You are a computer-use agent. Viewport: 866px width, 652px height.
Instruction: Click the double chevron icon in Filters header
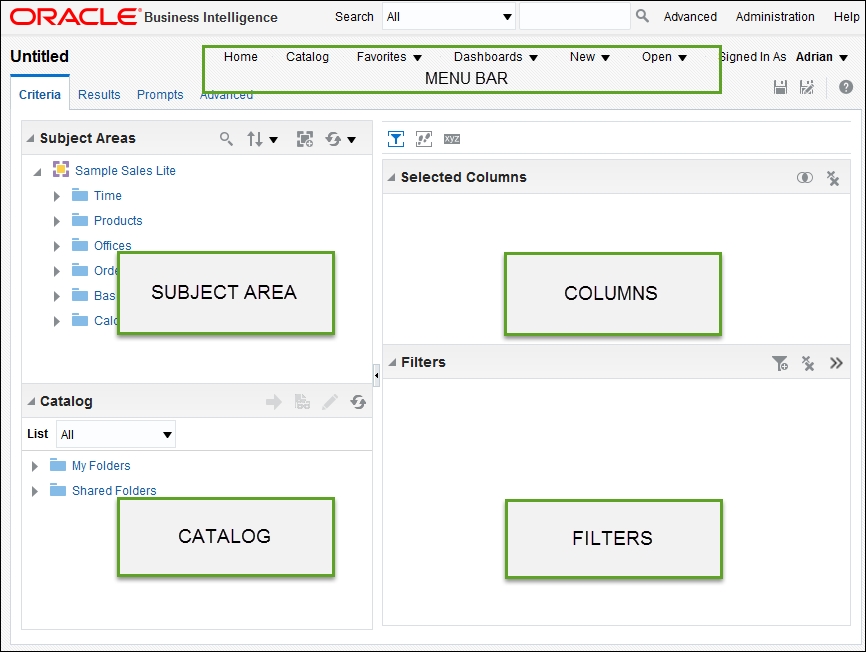click(836, 363)
